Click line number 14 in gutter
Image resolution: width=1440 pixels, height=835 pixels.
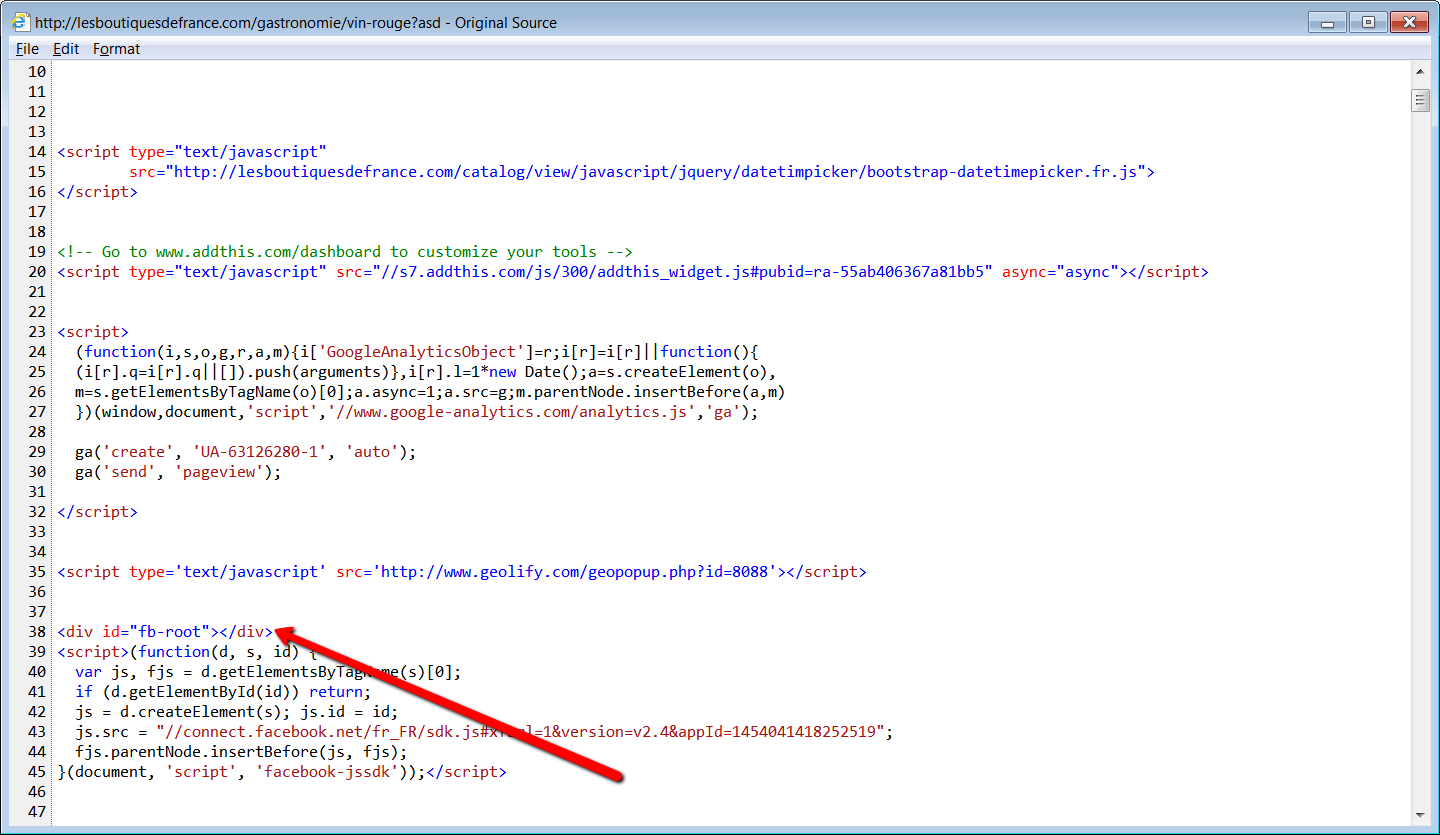(37, 152)
